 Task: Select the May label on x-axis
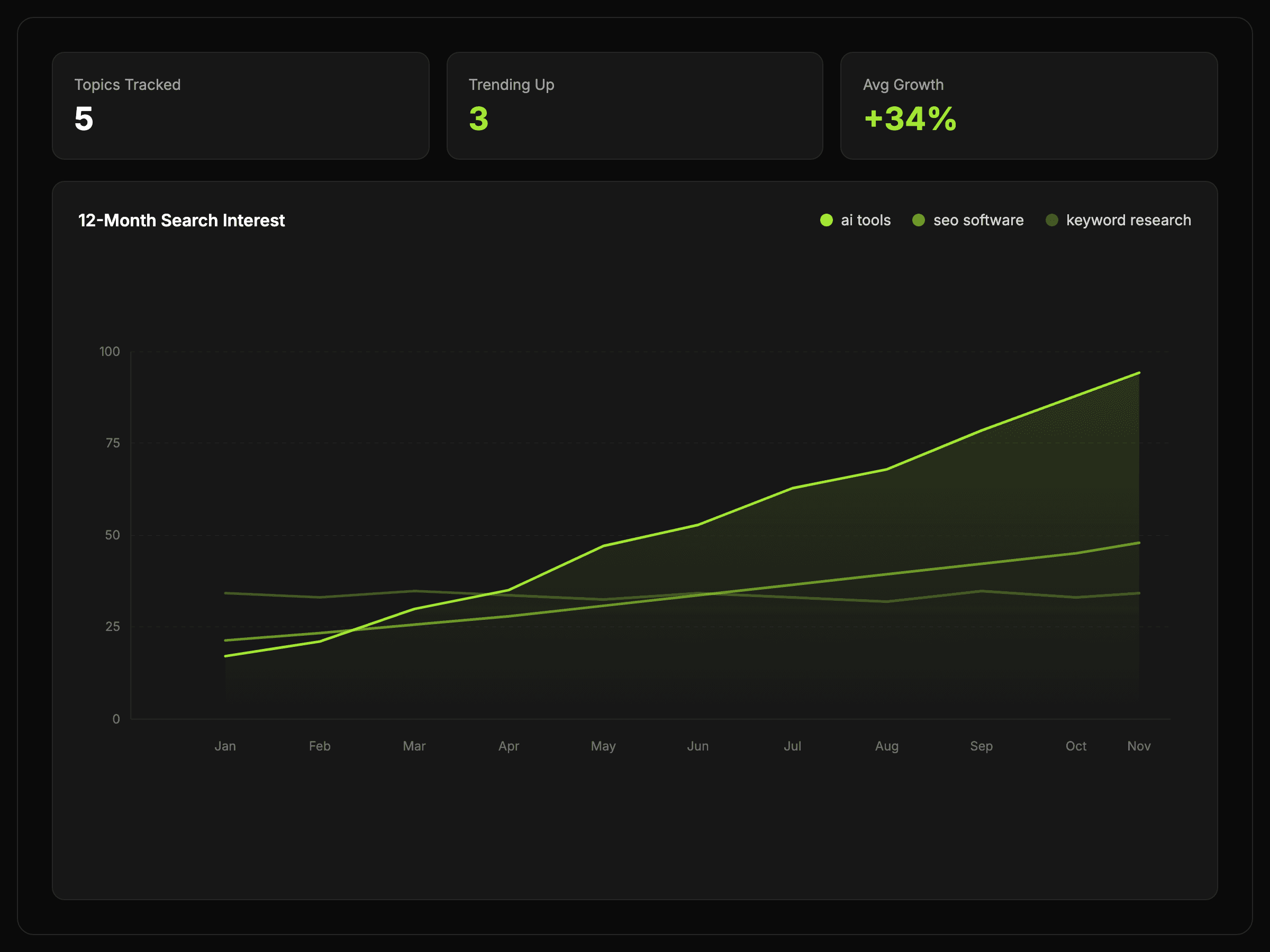603,746
